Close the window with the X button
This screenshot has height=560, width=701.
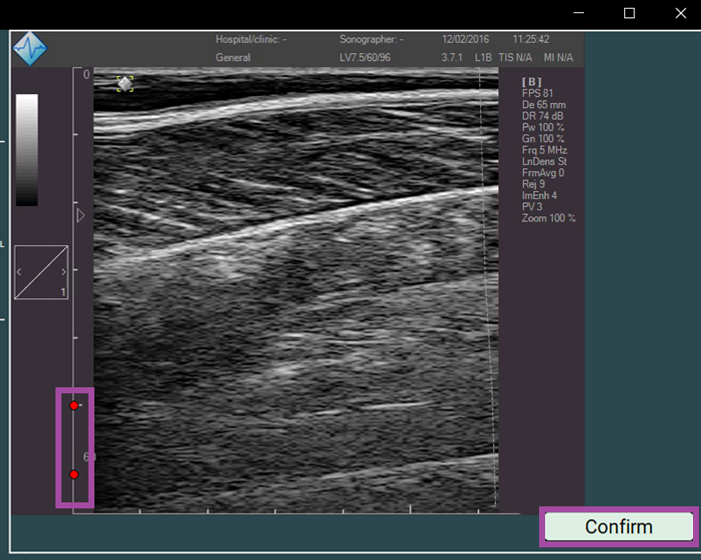tap(680, 13)
